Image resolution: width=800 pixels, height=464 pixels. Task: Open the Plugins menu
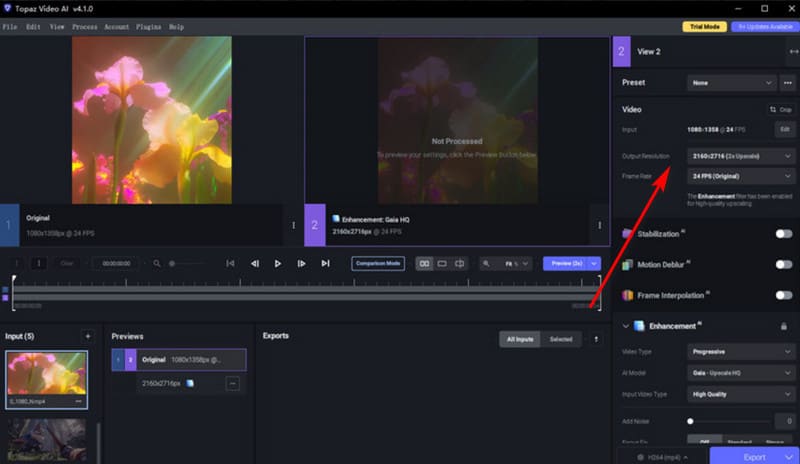[x=148, y=27]
